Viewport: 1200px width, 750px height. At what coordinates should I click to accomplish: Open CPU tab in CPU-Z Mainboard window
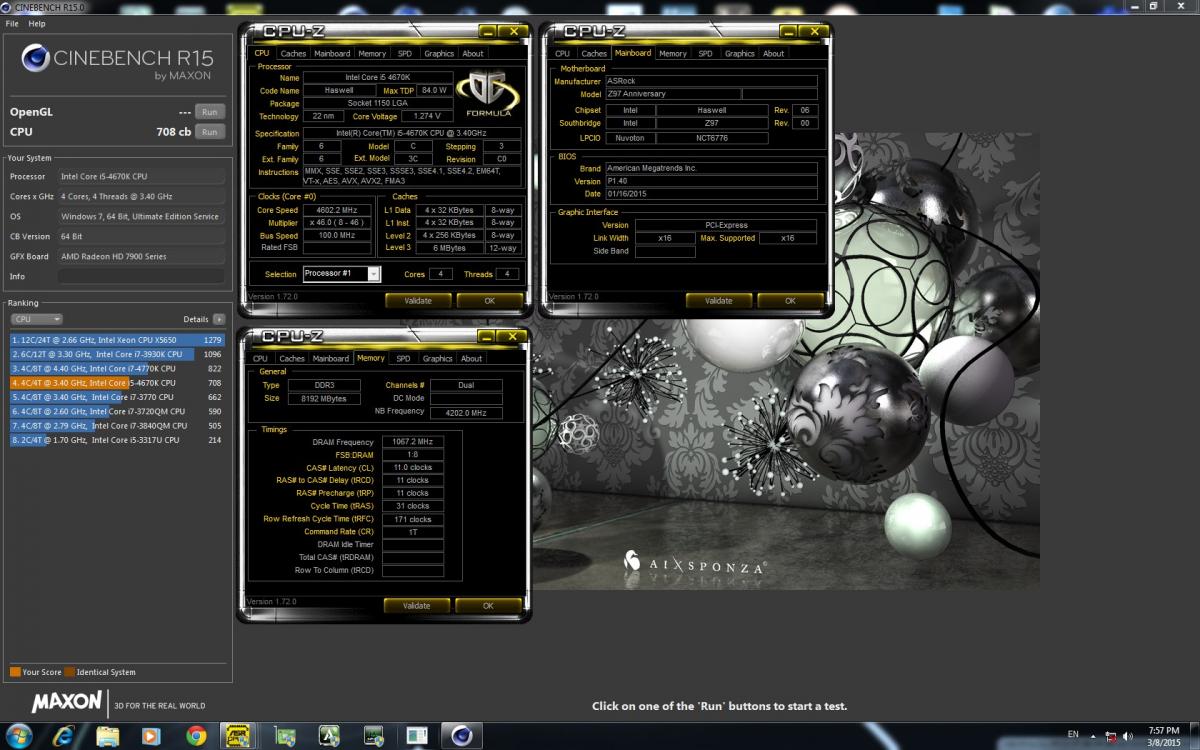(562, 54)
